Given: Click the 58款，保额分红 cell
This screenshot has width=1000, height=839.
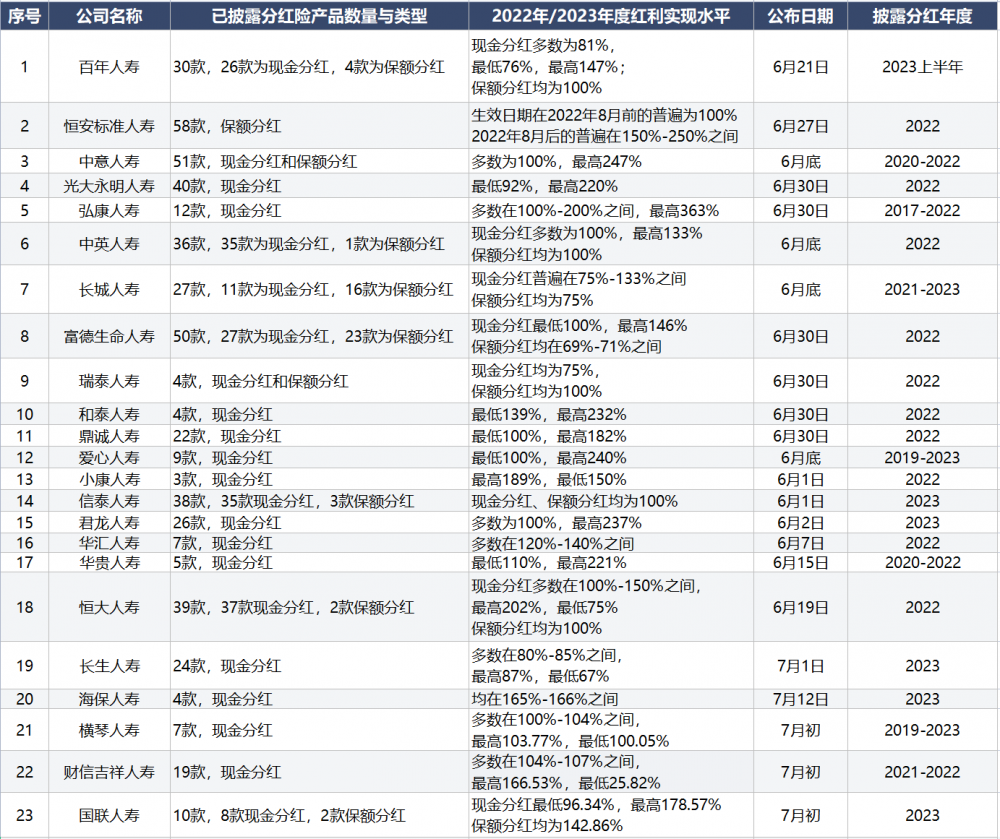Looking at the screenshot, I should pyautogui.click(x=319, y=126).
